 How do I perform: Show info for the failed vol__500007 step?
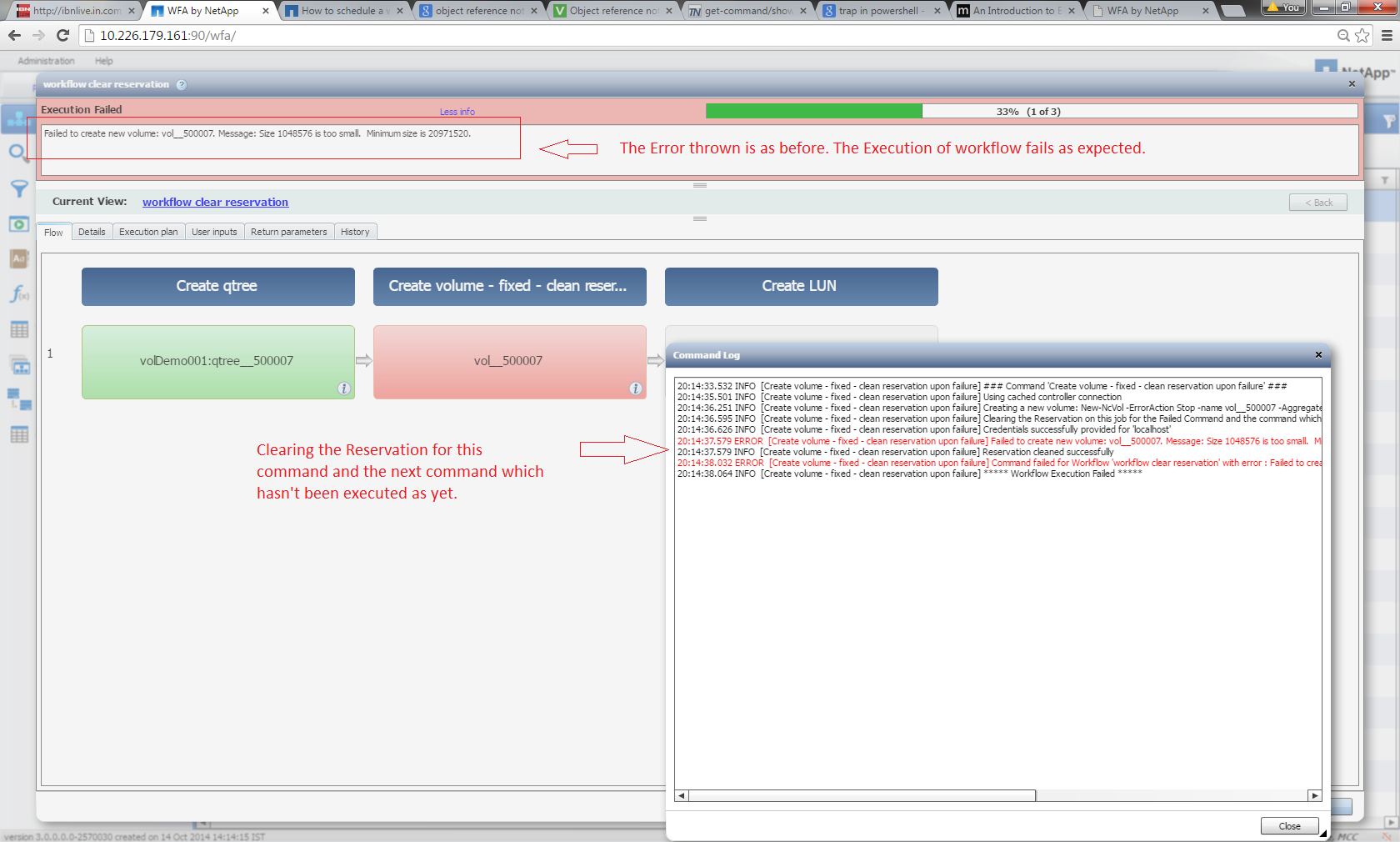coord(635,388)
